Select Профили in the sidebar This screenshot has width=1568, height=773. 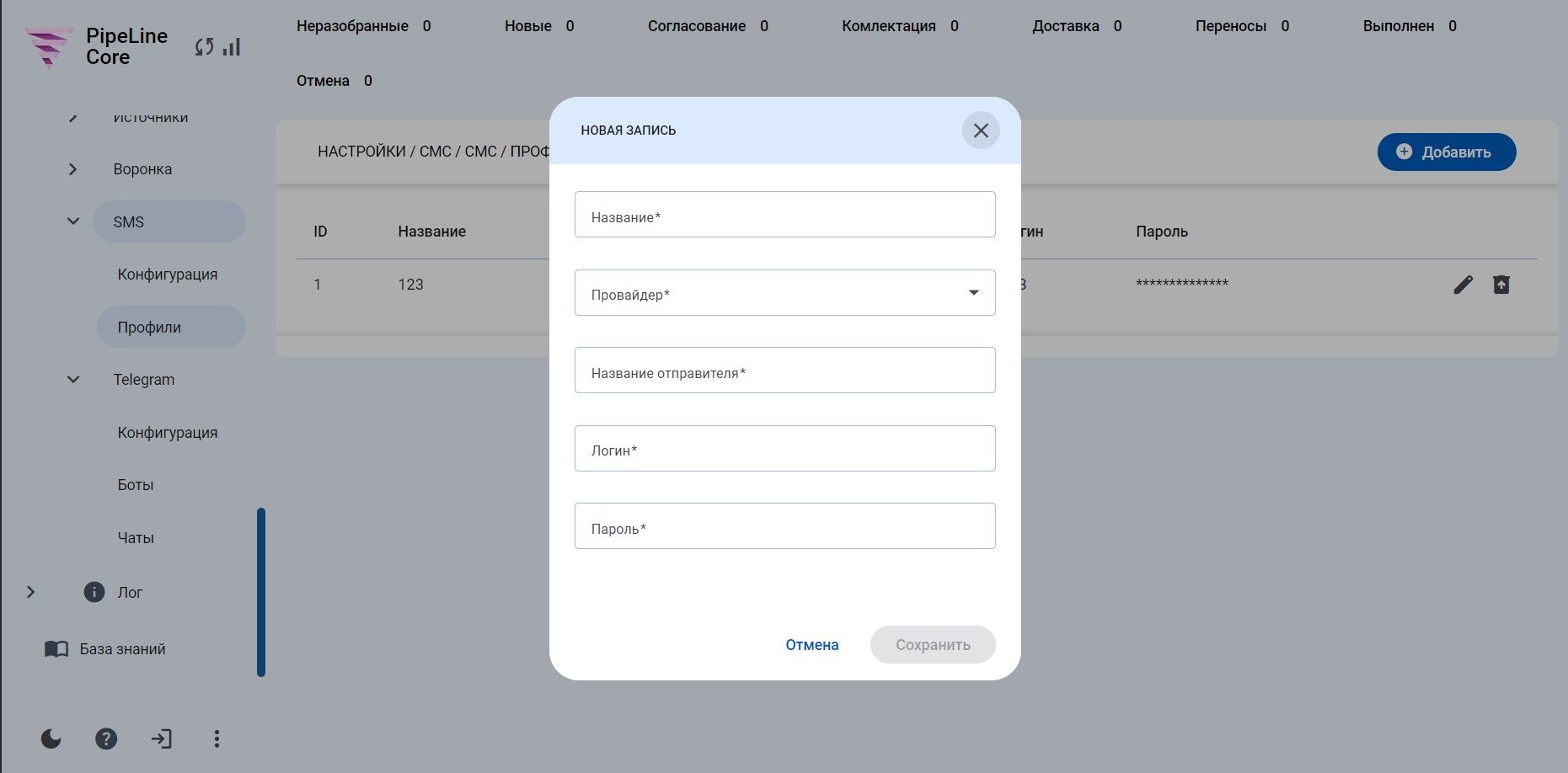click(171, 327)
